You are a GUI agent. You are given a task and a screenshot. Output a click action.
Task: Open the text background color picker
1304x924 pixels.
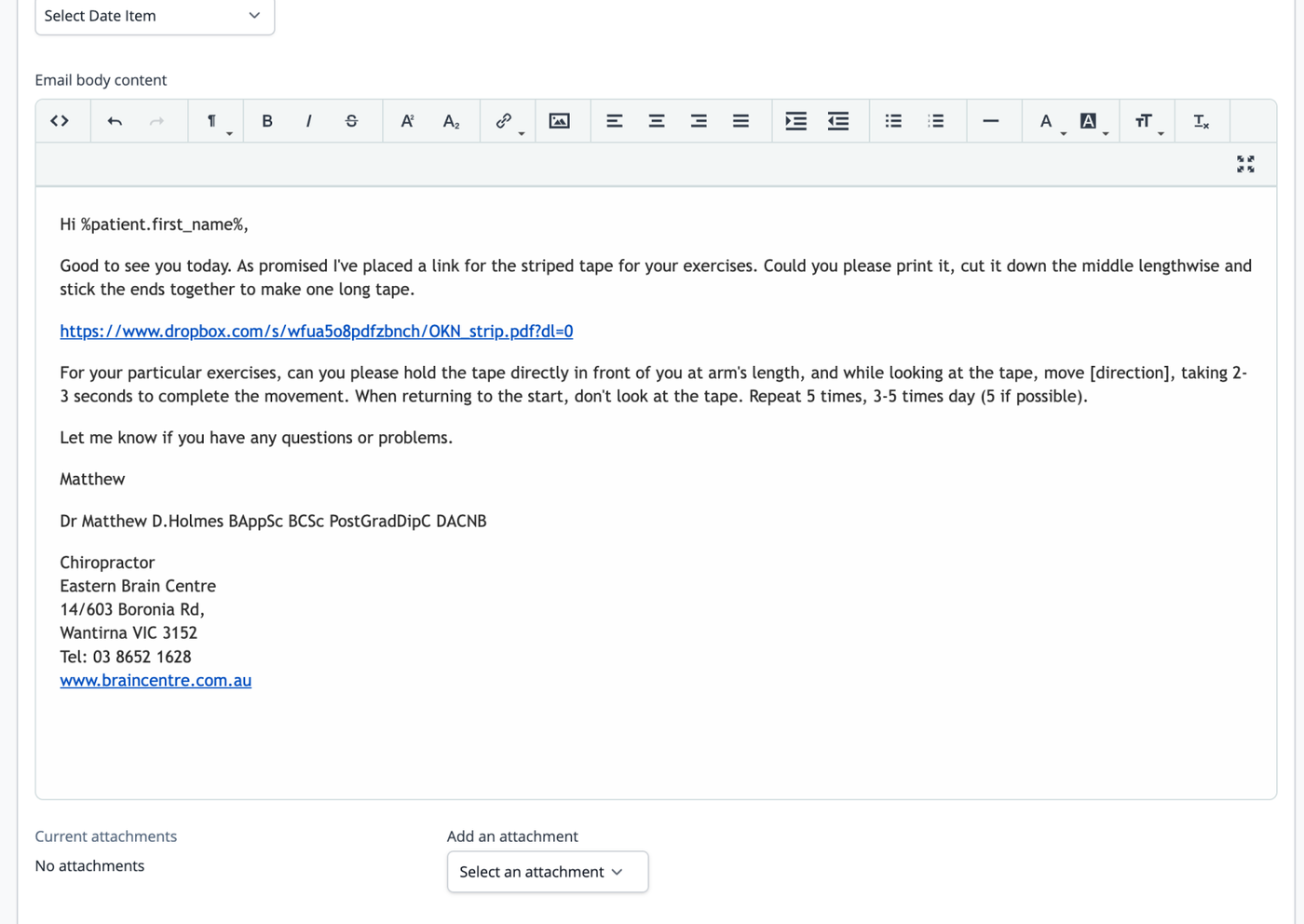point(1093,121)
